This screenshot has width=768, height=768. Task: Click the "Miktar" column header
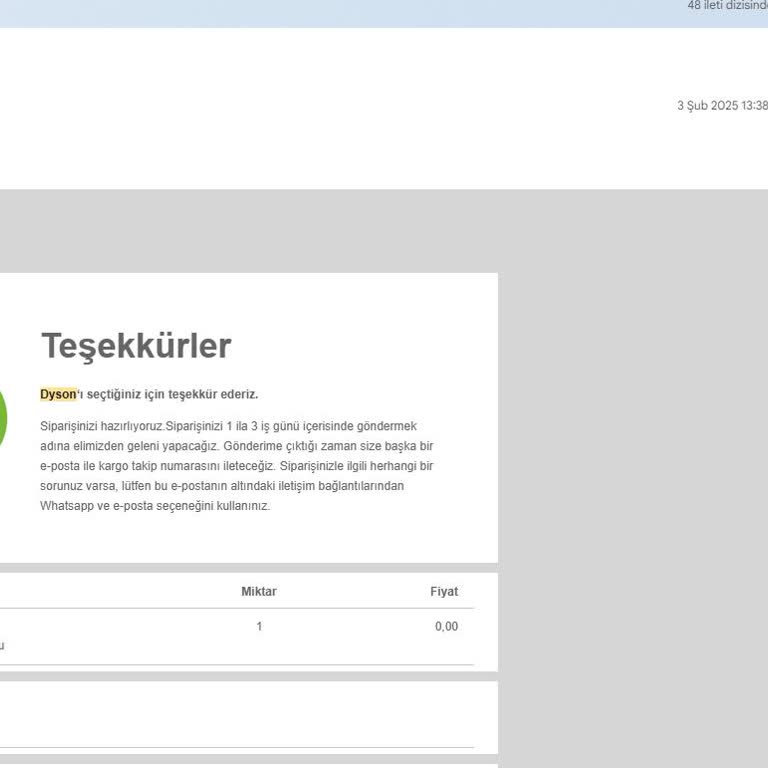point(259,592)
